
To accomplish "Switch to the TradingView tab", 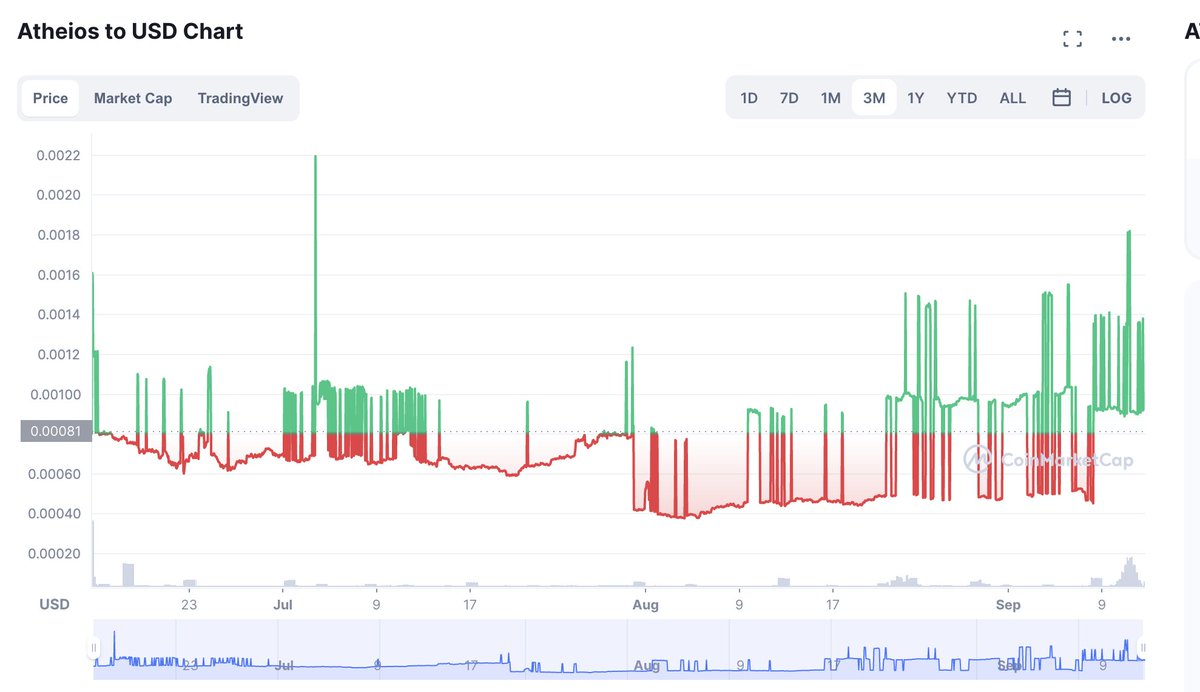I will pyautogui.click(x=240, y=98).
